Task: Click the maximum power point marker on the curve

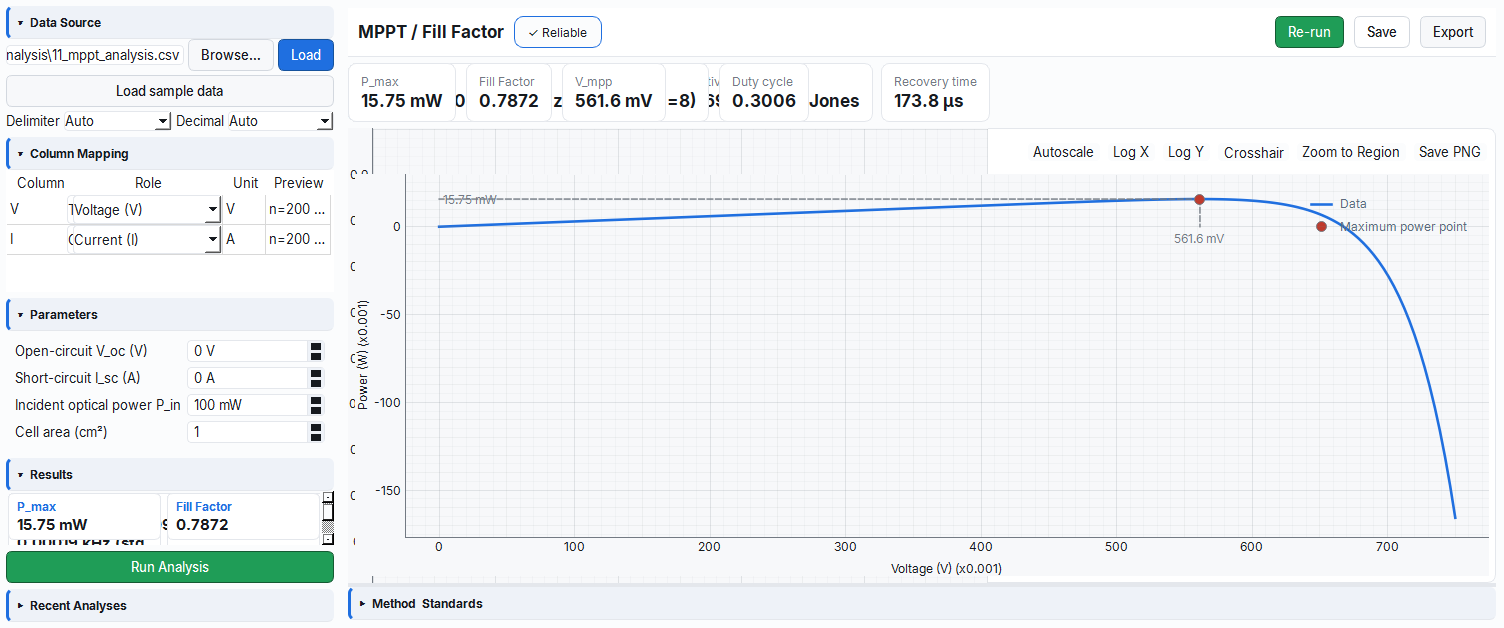Action: pos(1199,199)
